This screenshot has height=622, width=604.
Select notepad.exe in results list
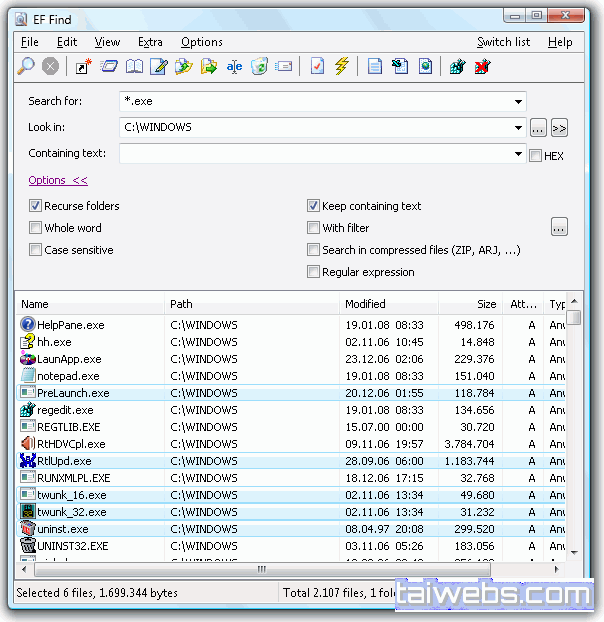pyautogui.click(x=68, y=376)
